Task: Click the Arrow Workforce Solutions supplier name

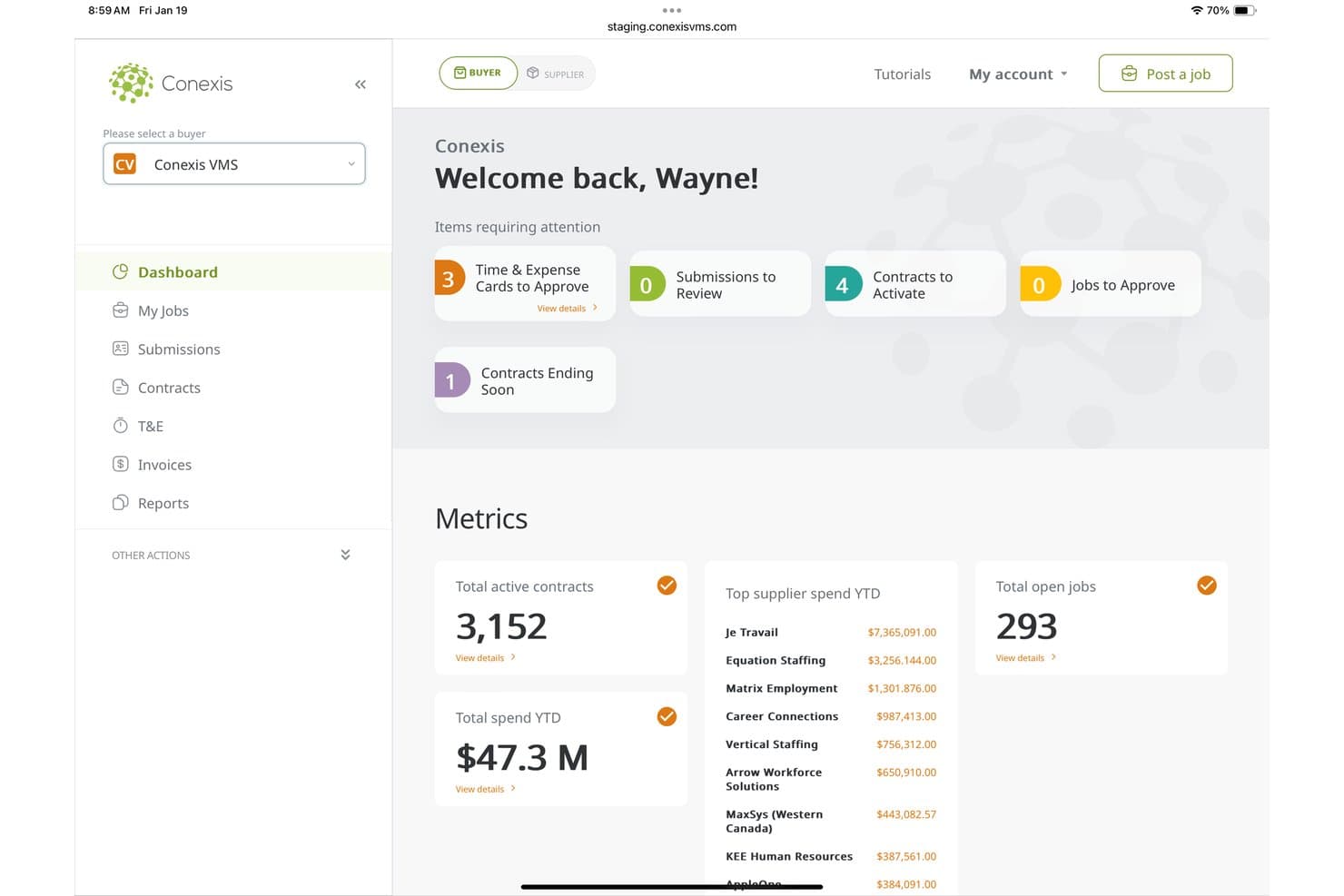Action: [774, 780]
